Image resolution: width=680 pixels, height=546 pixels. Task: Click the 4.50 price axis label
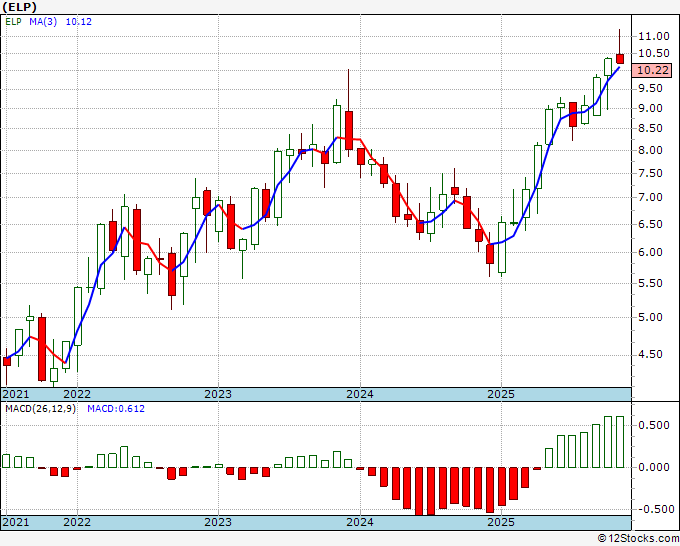point(651,355)
